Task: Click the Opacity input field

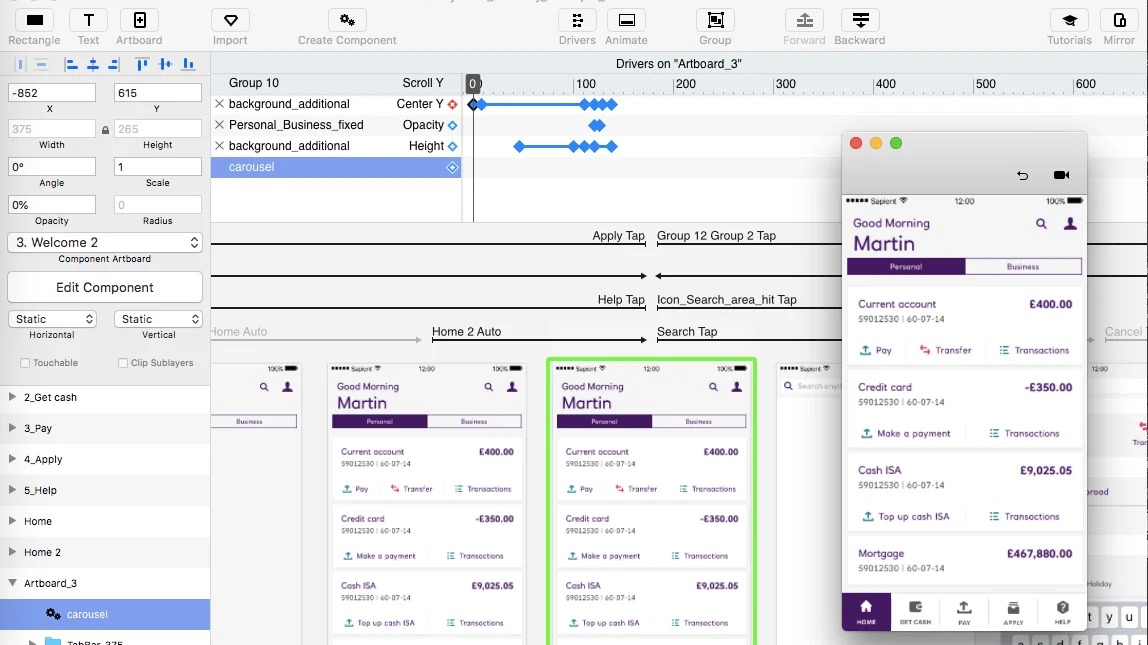Action: click(52, 205)
